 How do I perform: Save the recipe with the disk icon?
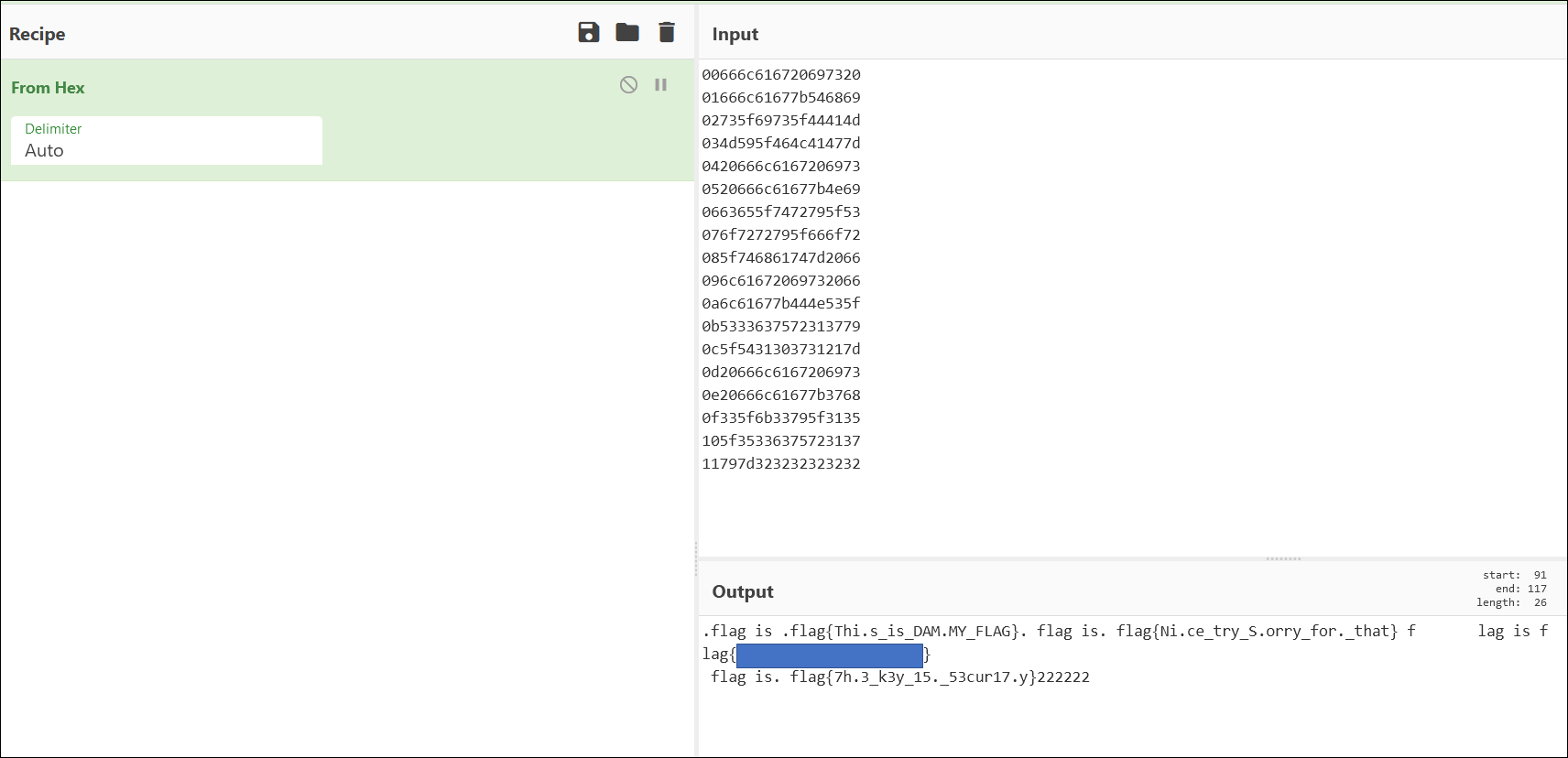(589, 33)
